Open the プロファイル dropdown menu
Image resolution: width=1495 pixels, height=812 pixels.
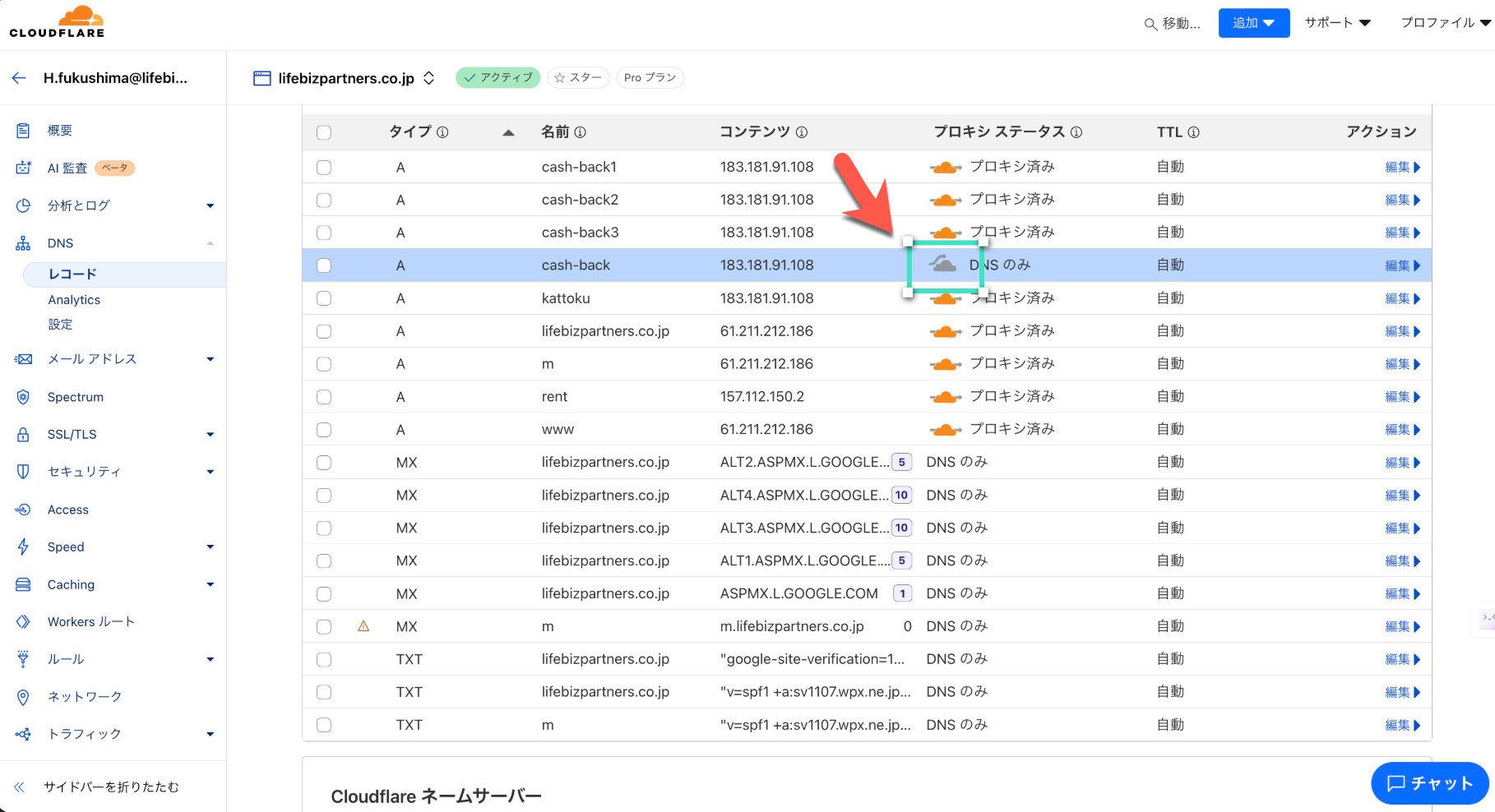point(1446,23)
